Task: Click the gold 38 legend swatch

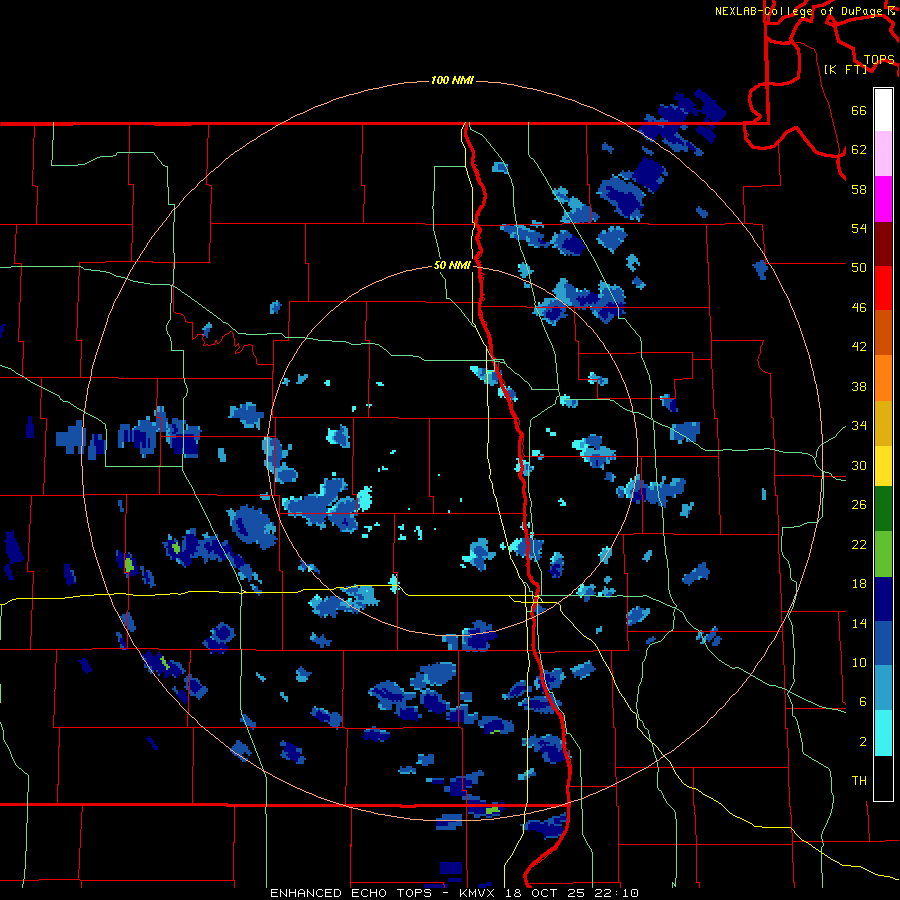Action: pos(883,423)
